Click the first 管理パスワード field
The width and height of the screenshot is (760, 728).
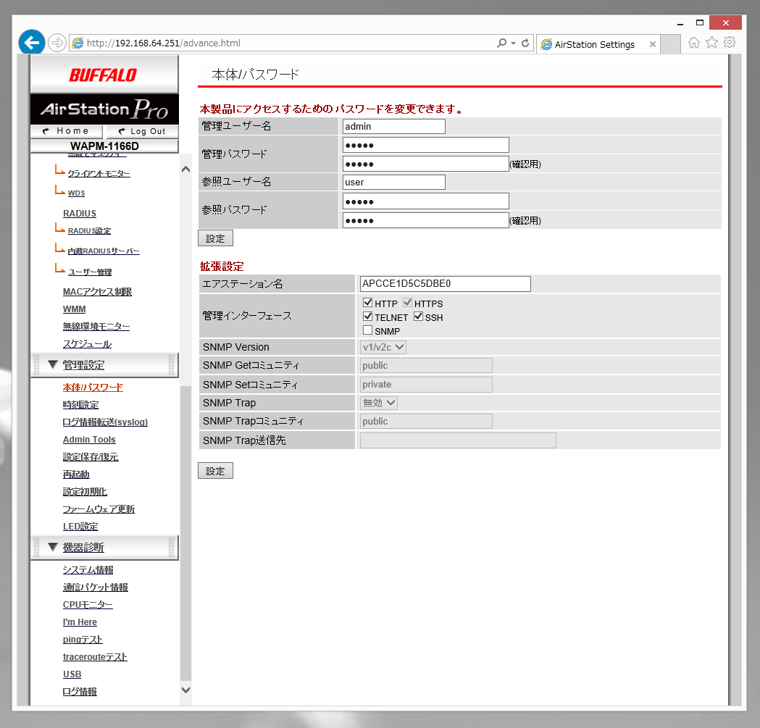pos(426,145)
